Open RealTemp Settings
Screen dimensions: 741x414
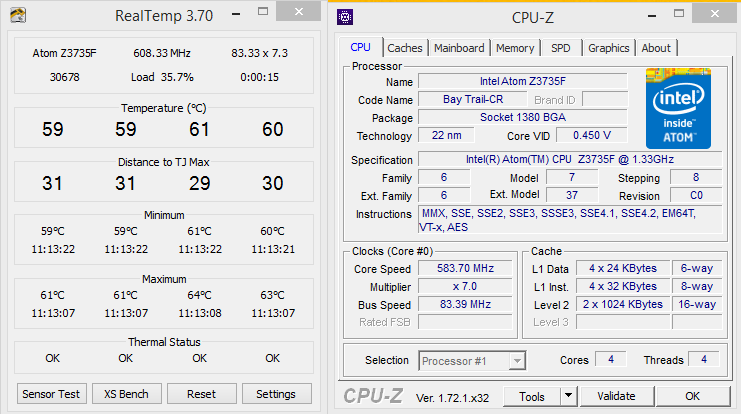click(x=276, y=394)
